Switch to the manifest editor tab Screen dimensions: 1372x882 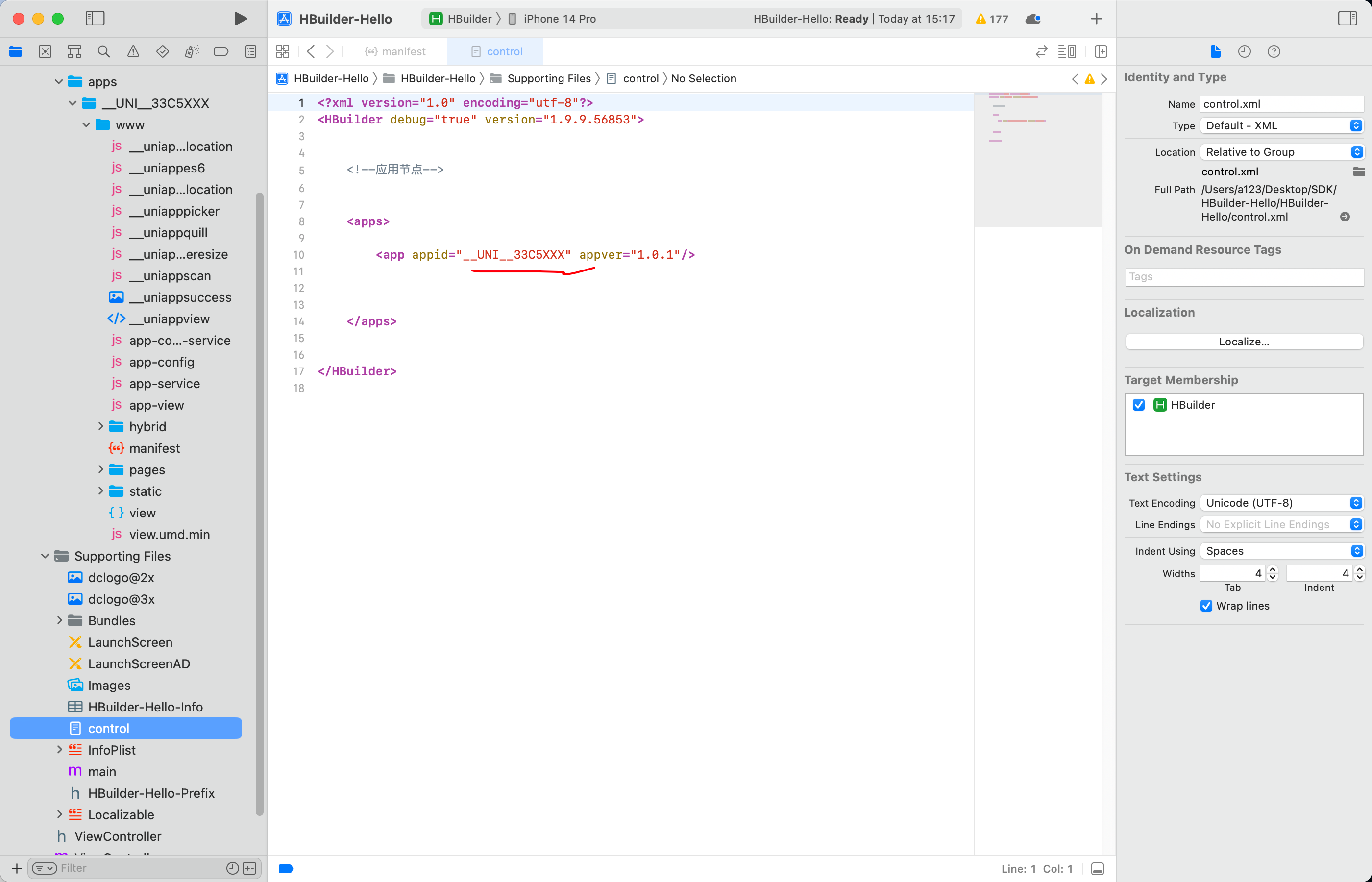[396, 51]
